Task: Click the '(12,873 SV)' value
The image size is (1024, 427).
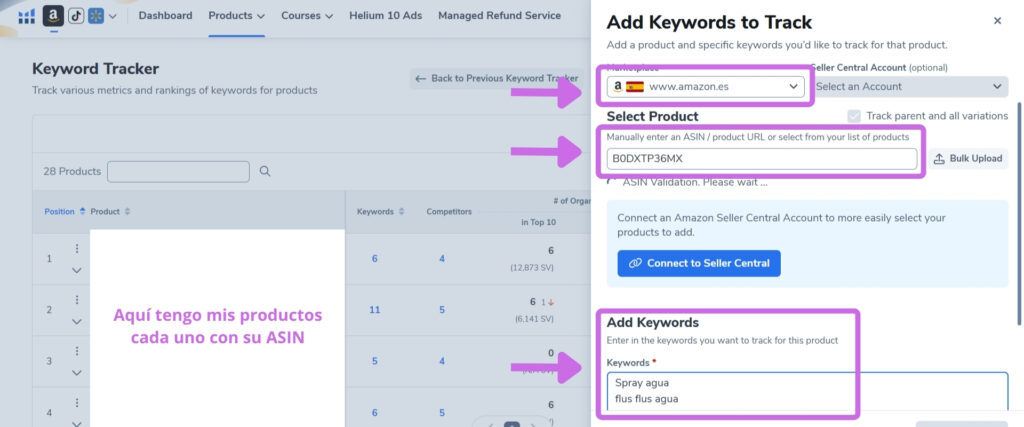Action: 532,268
